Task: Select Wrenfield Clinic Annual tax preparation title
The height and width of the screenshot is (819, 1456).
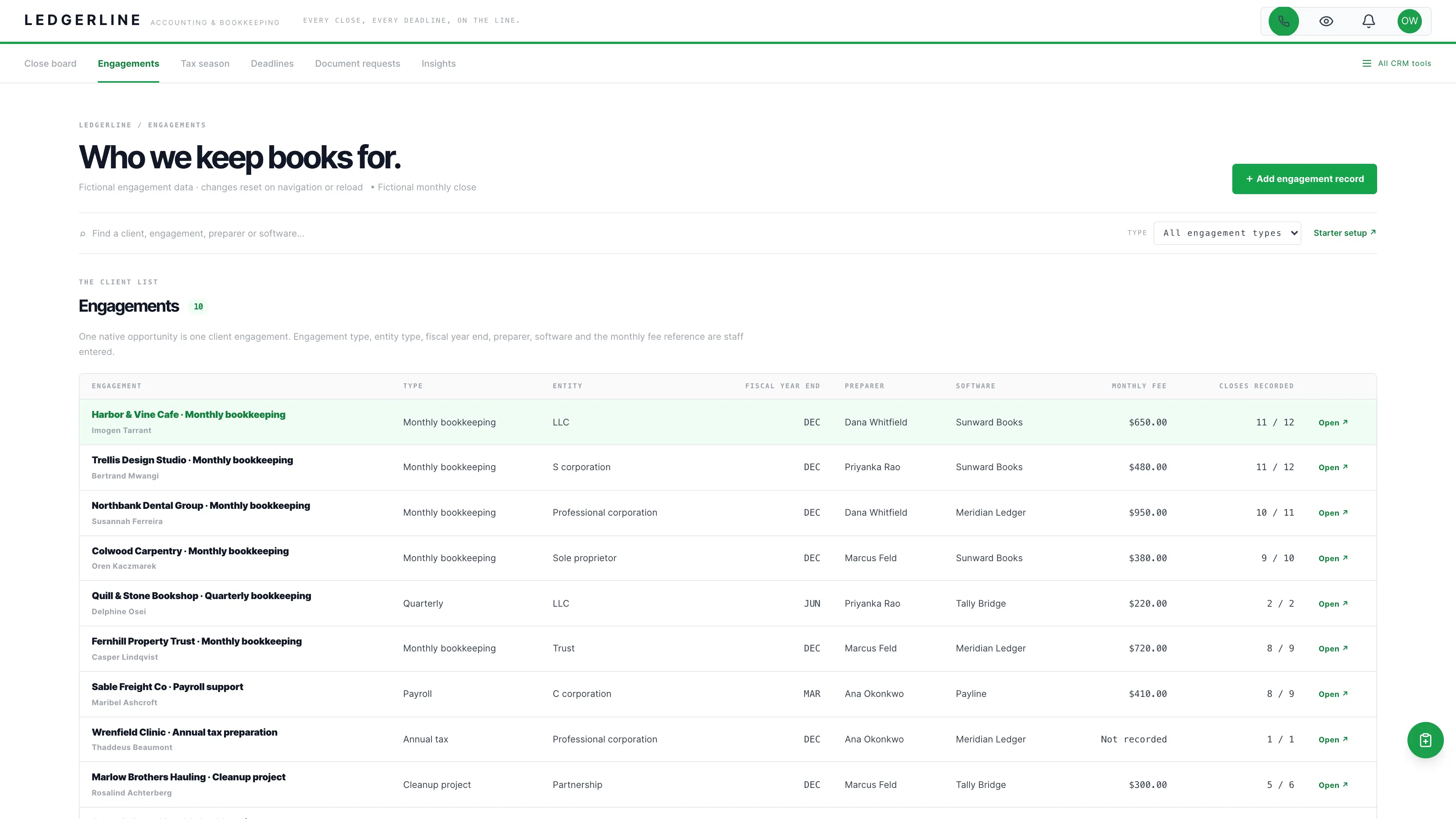Action: point(184,732)
